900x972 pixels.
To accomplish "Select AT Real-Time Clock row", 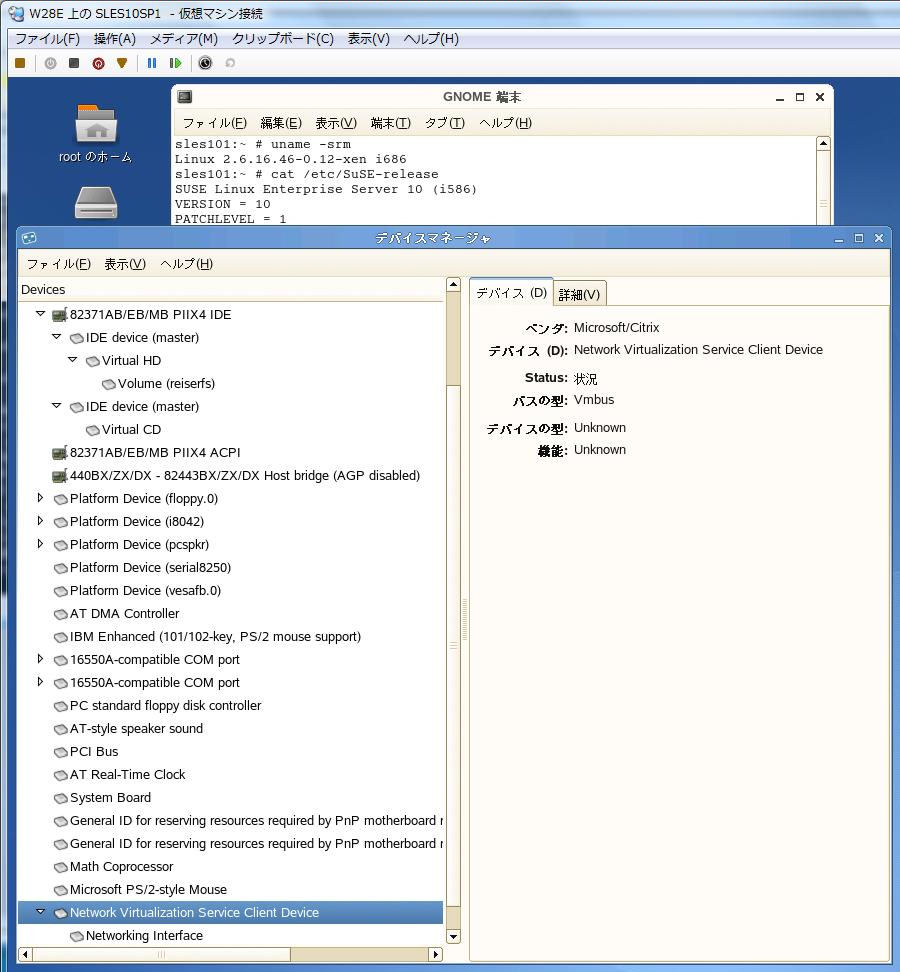I will coord(231,775).
